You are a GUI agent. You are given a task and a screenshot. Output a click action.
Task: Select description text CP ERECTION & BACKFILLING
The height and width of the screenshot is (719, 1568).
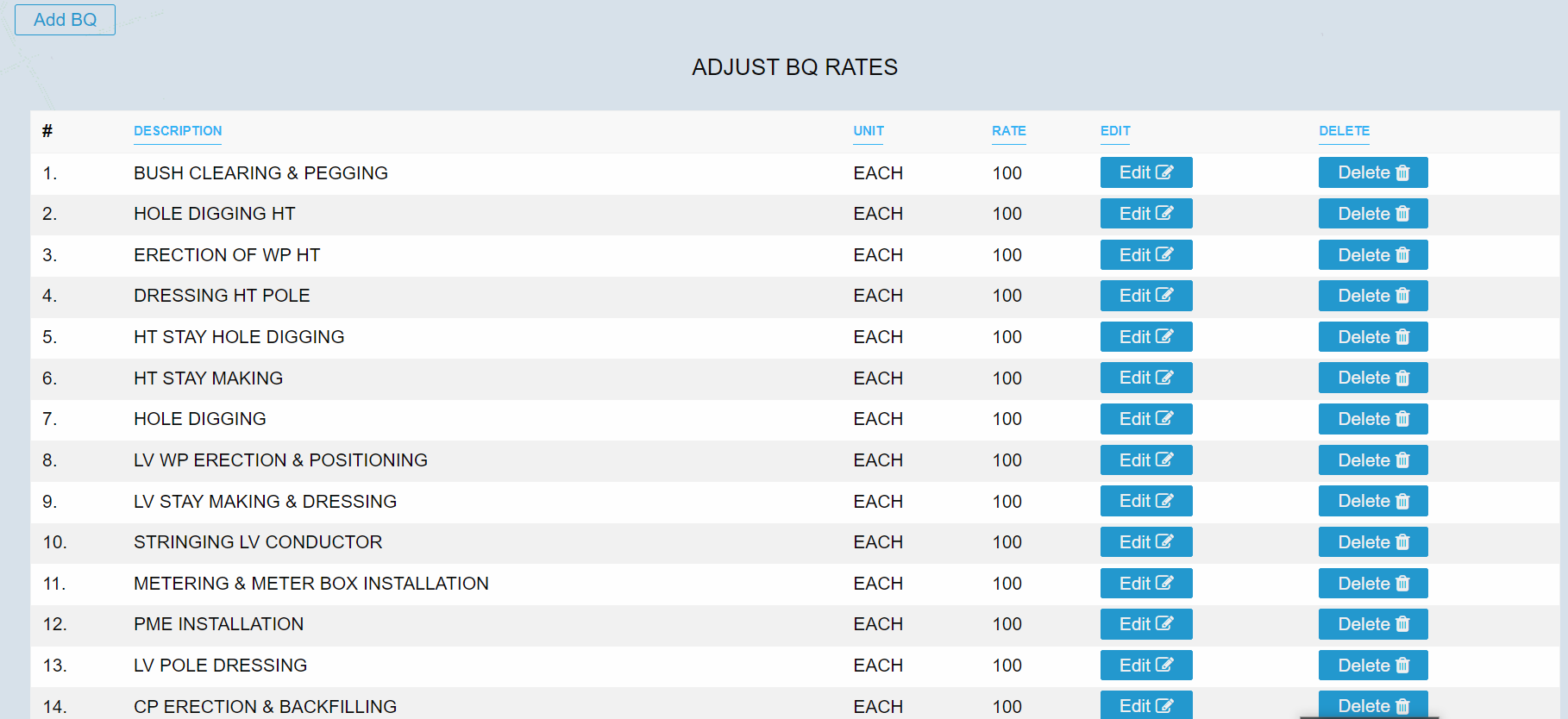(265, 707)
